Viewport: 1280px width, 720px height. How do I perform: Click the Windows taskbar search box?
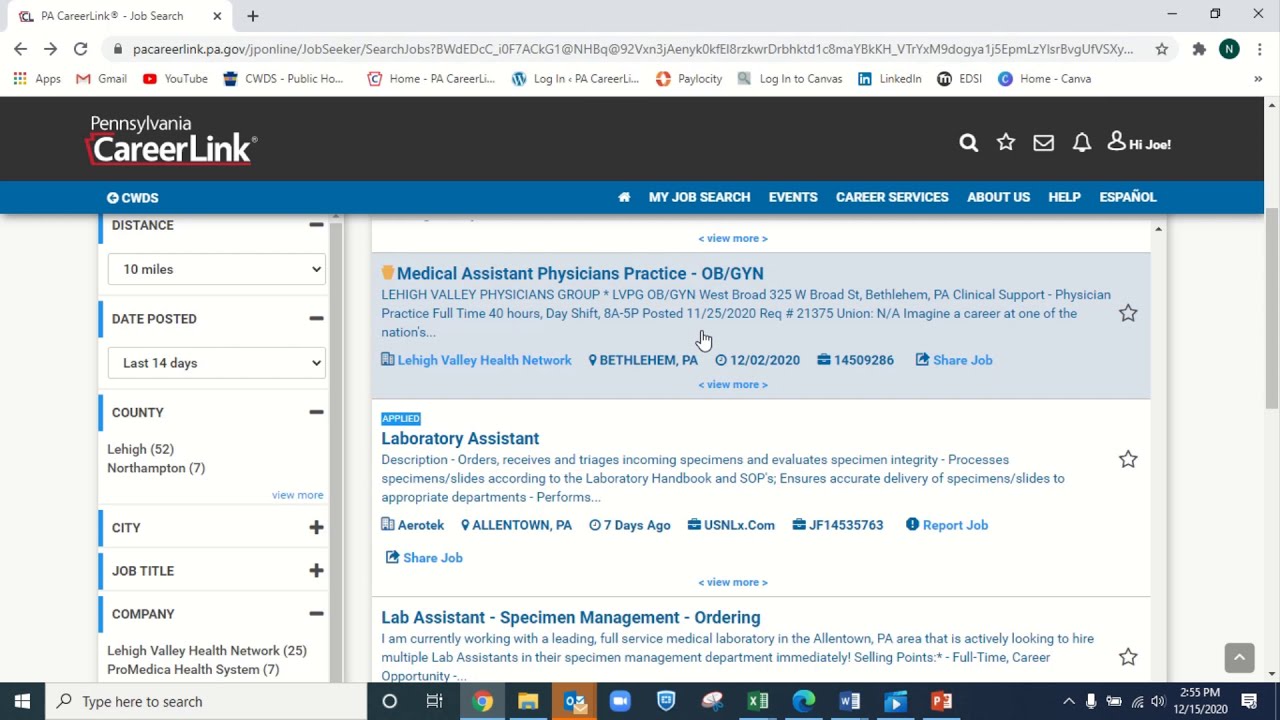(207, 701)
